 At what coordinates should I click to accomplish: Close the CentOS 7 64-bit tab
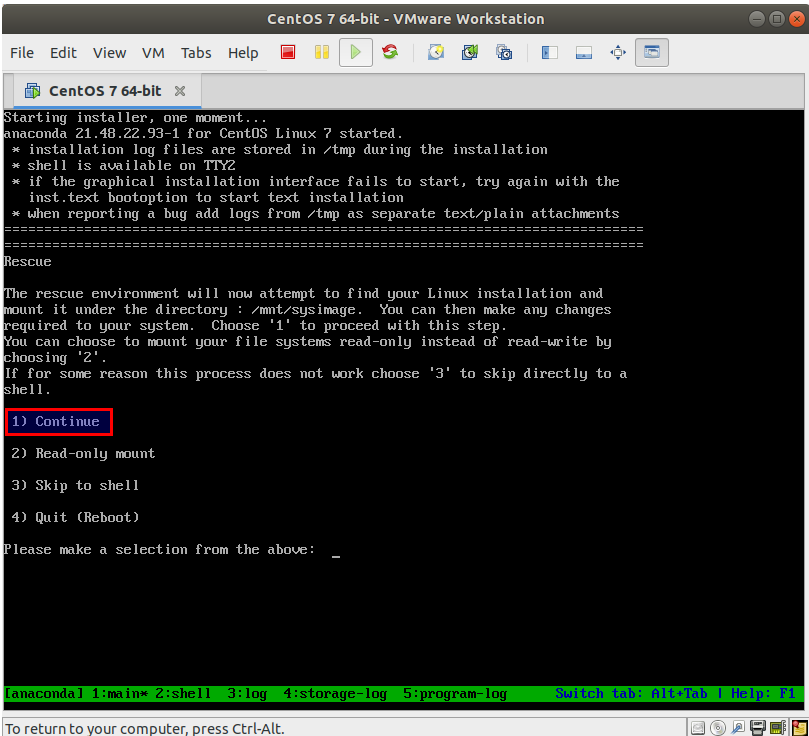click(182, 89)
